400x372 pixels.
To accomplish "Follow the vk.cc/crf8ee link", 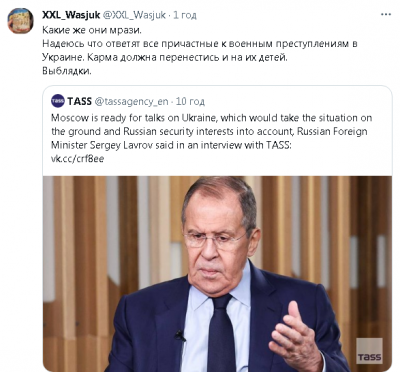I will coord(77,159).
